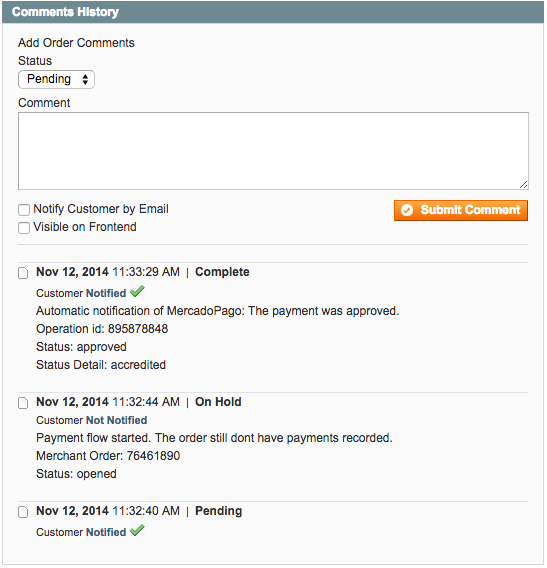
Task: Click the note icon beside the On Hold entry
Action: coord(23,403)
